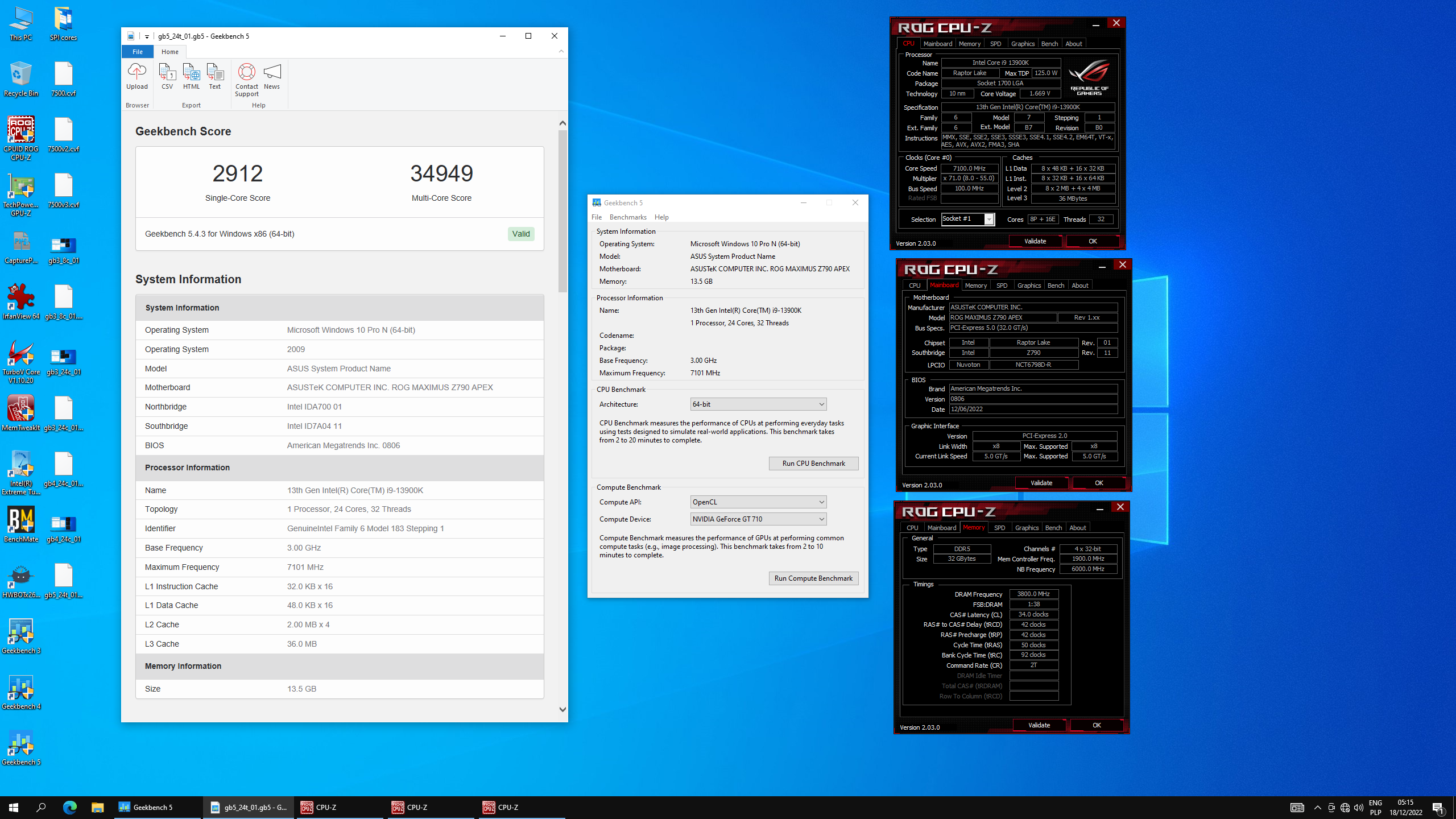Click Run Compute Benchmark button
This screenshot has height=819, width=1456.
[x=813, y=578]
